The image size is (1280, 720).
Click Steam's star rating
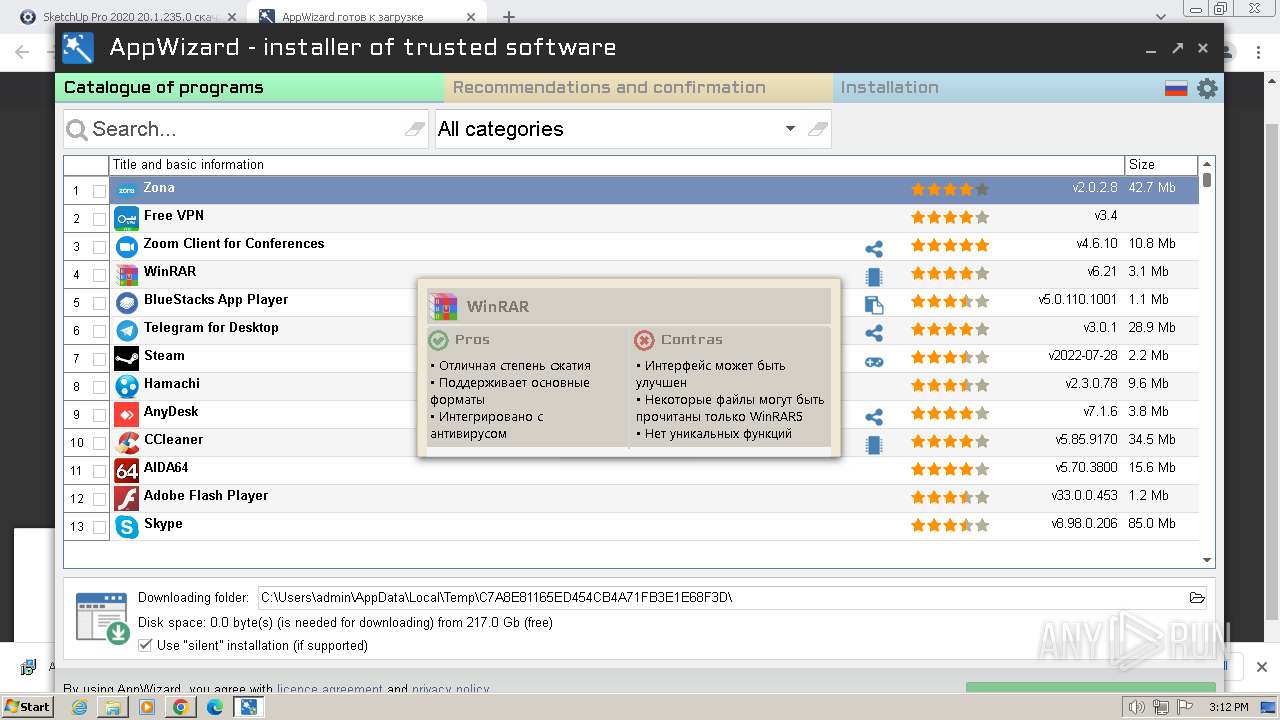[950, 357]
